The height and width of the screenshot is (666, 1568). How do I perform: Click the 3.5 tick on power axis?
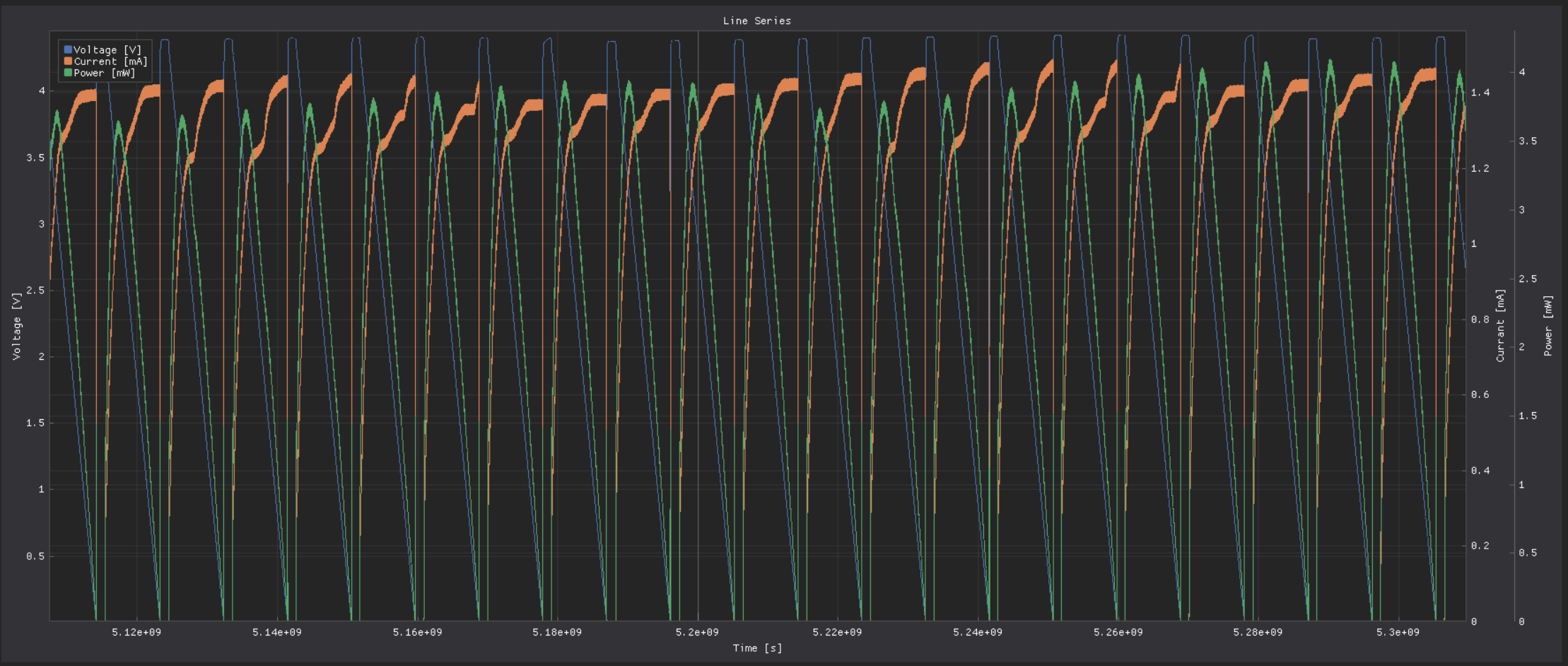(x=1528, y=141)
